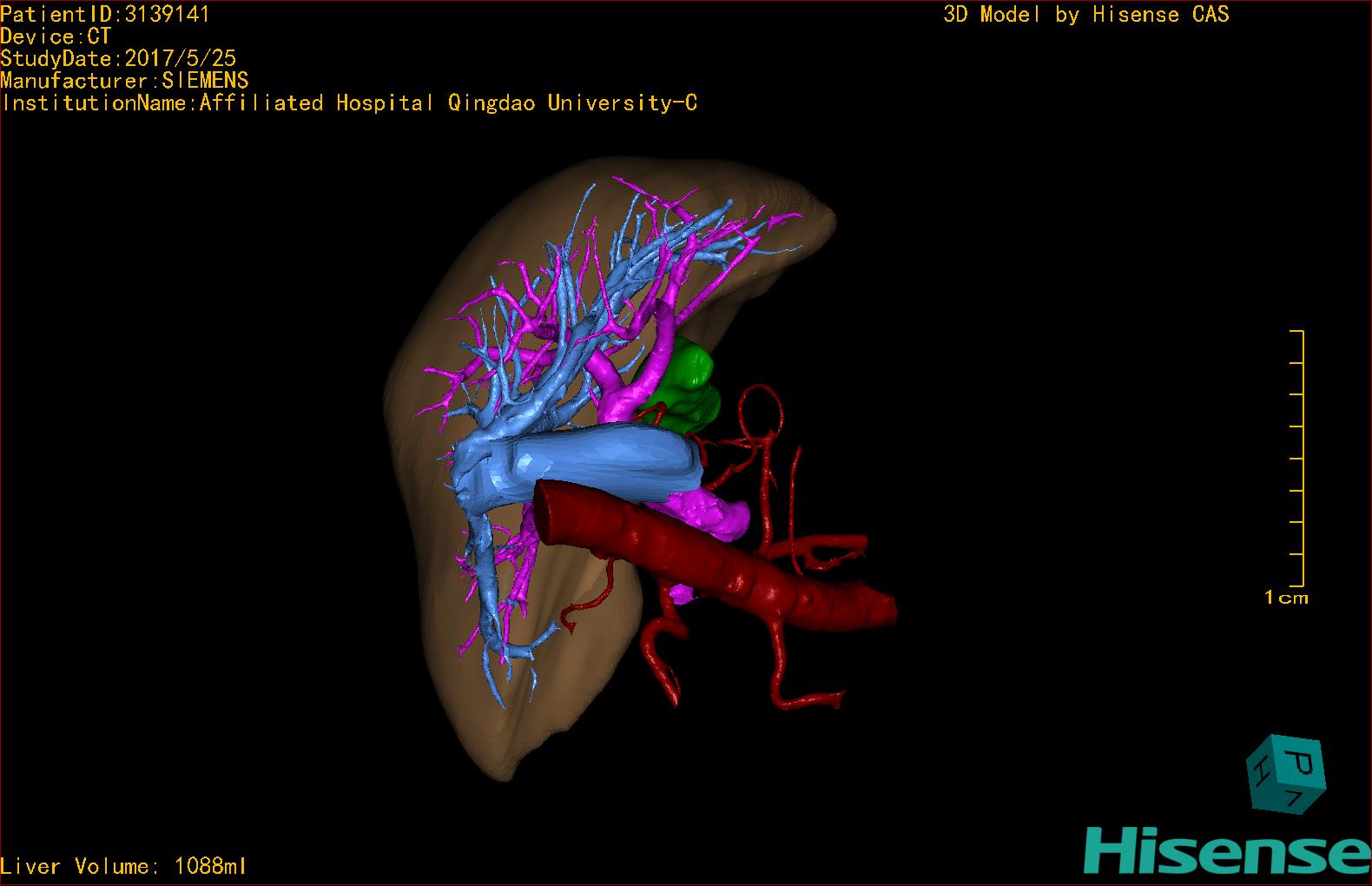1372x886 pixels.
Task: Click the "Liver Volume: 1088ml" readout
Action: (123, 866)
